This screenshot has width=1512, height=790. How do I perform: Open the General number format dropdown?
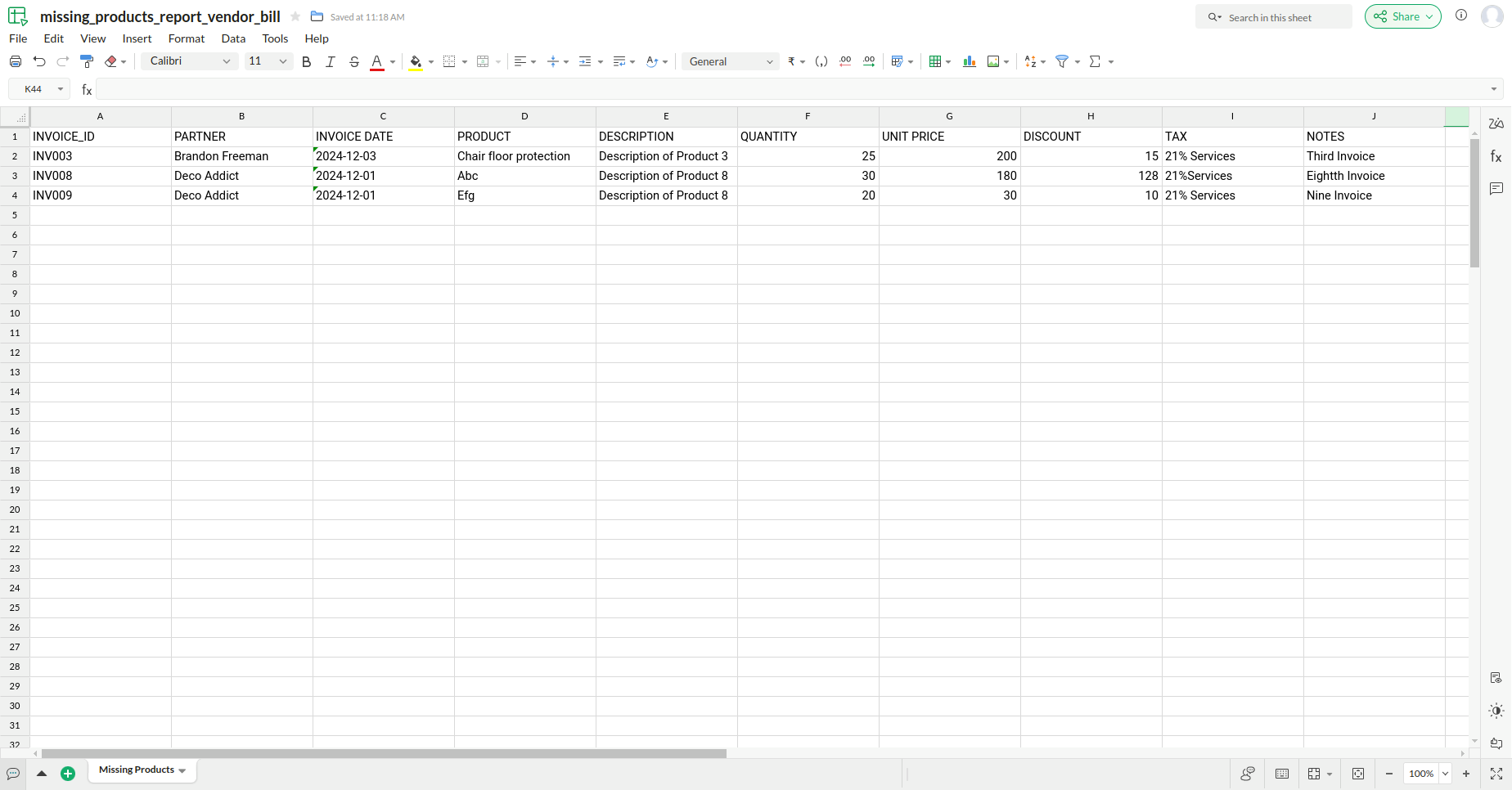(730, 61)
